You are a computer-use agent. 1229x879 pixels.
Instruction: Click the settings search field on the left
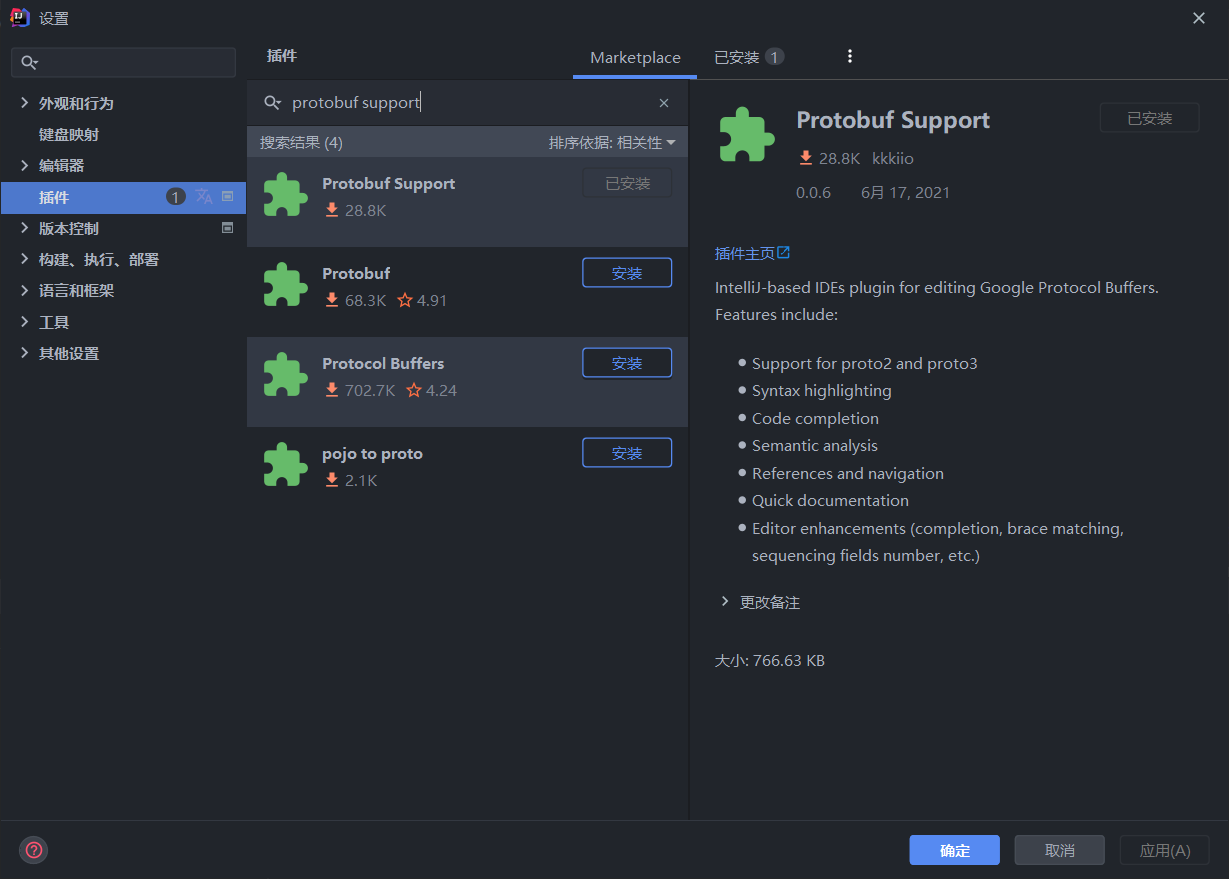pos(123,62)
